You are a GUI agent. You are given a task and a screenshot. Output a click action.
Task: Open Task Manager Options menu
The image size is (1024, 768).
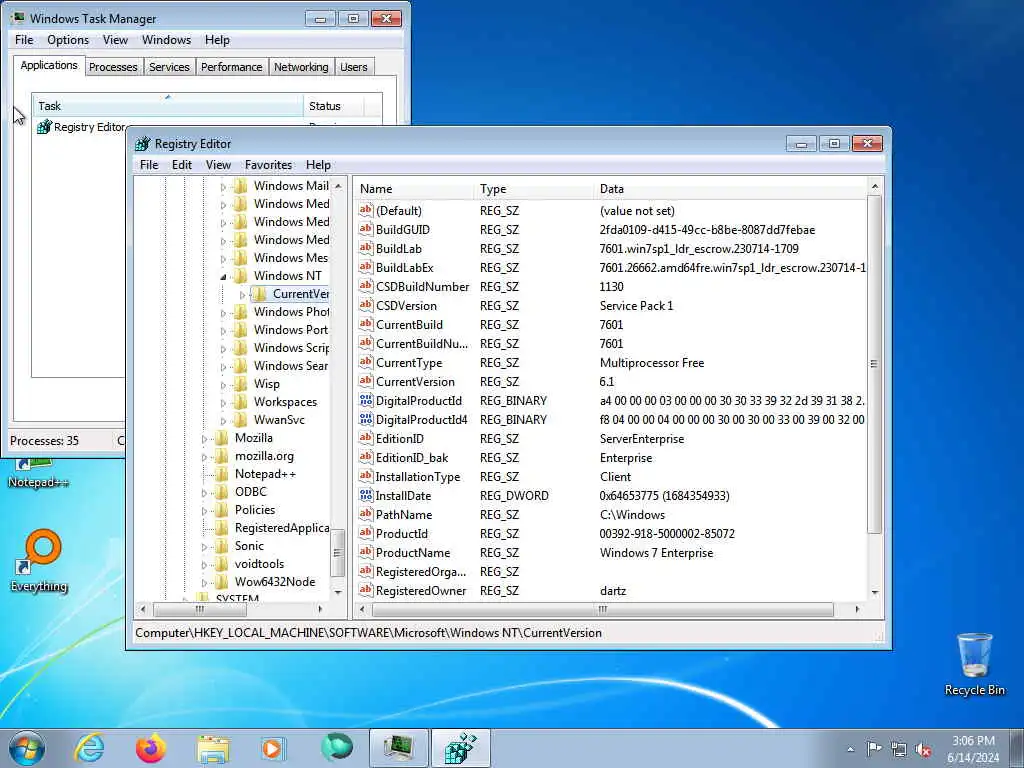68,40
